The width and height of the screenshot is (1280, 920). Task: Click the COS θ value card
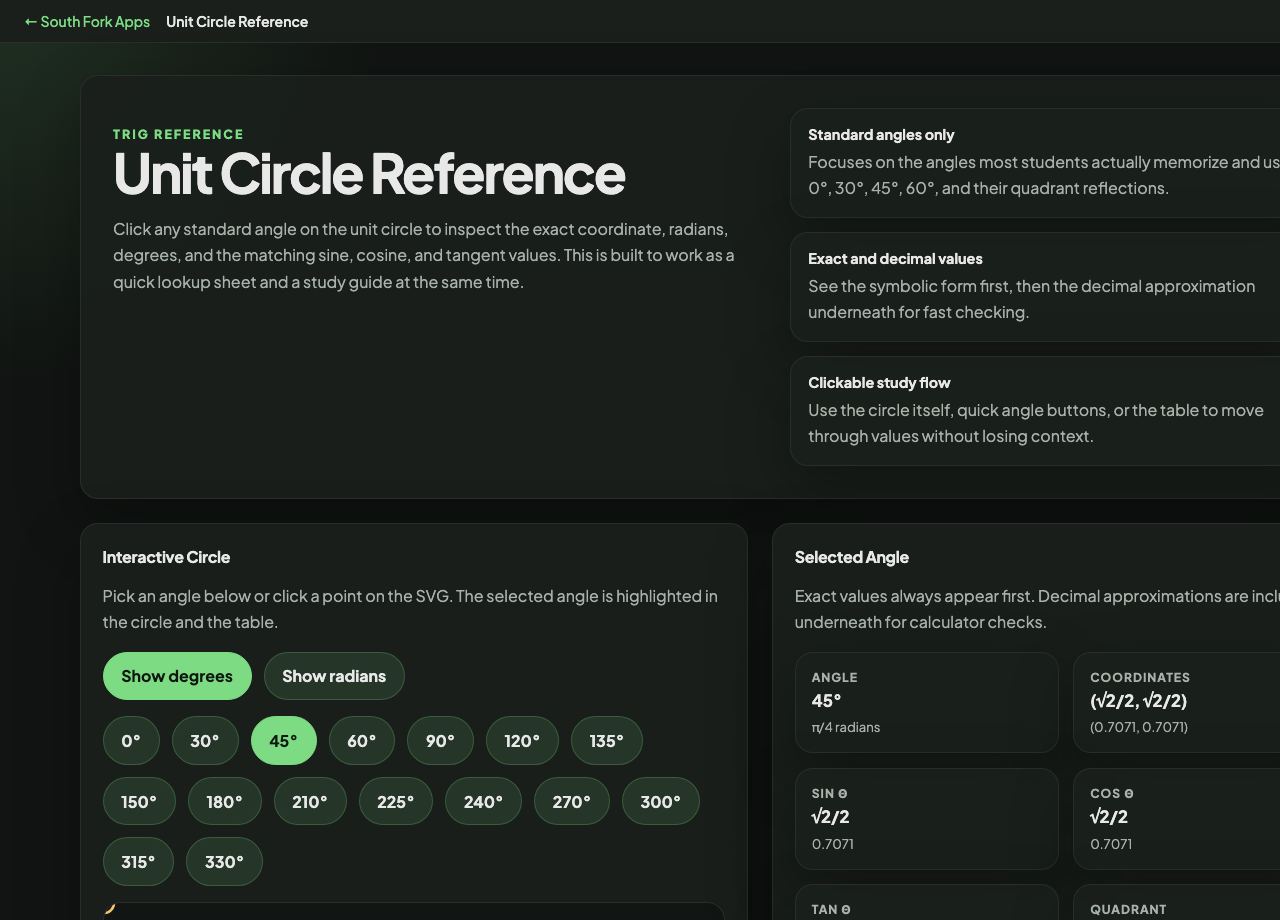click(x=1177, y=819)
